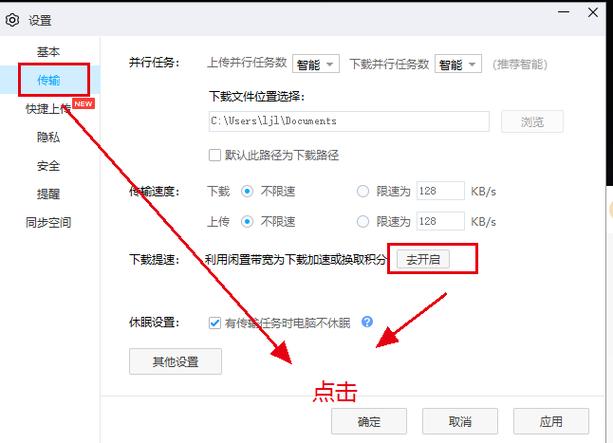613x443 pixels.
Task: Toggle 有传输任务时电脑不休眠 checkbox
Action: click(x=215, y=323)
